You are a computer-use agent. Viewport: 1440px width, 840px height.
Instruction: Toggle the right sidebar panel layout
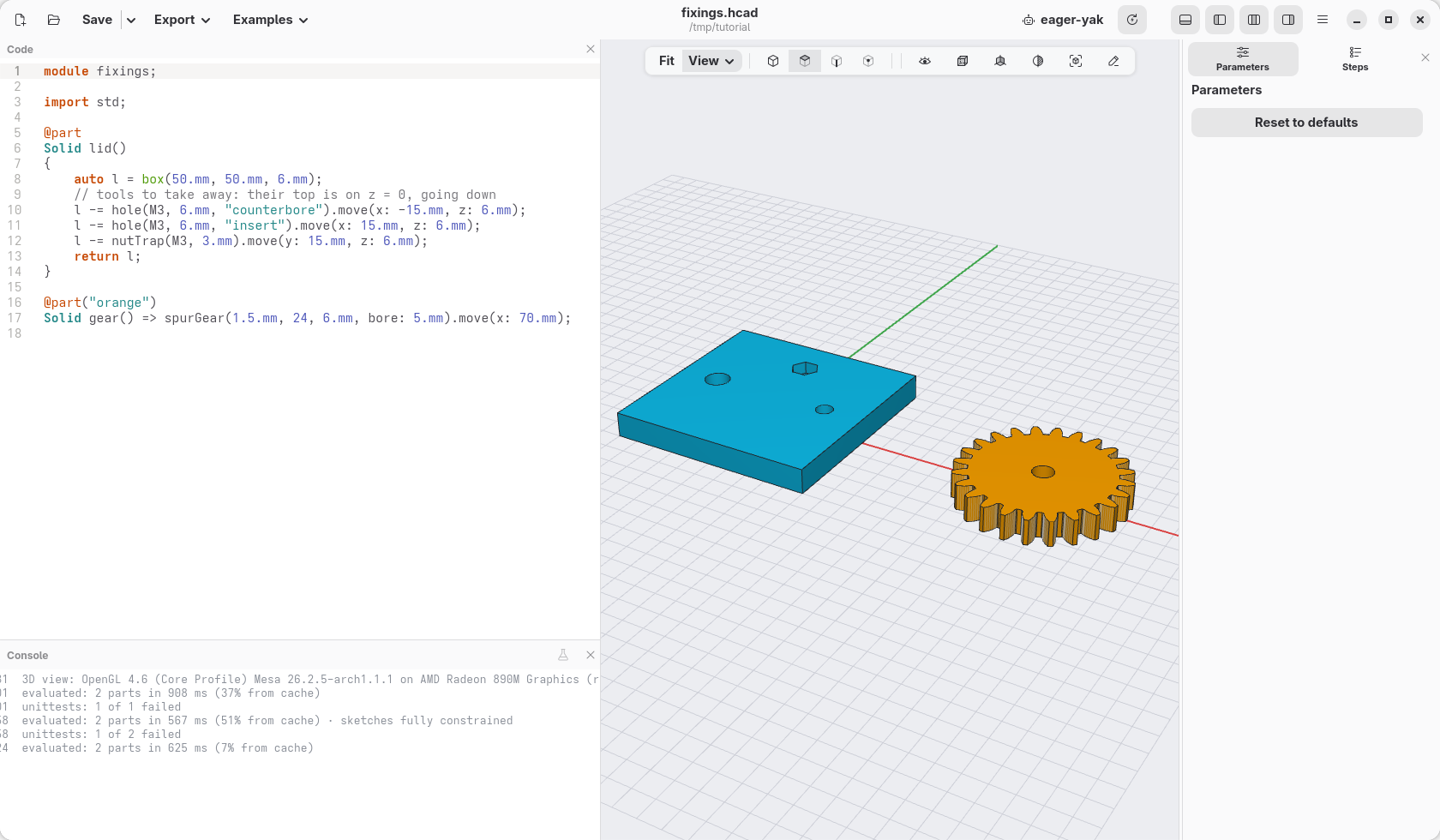coord(1288,20)
